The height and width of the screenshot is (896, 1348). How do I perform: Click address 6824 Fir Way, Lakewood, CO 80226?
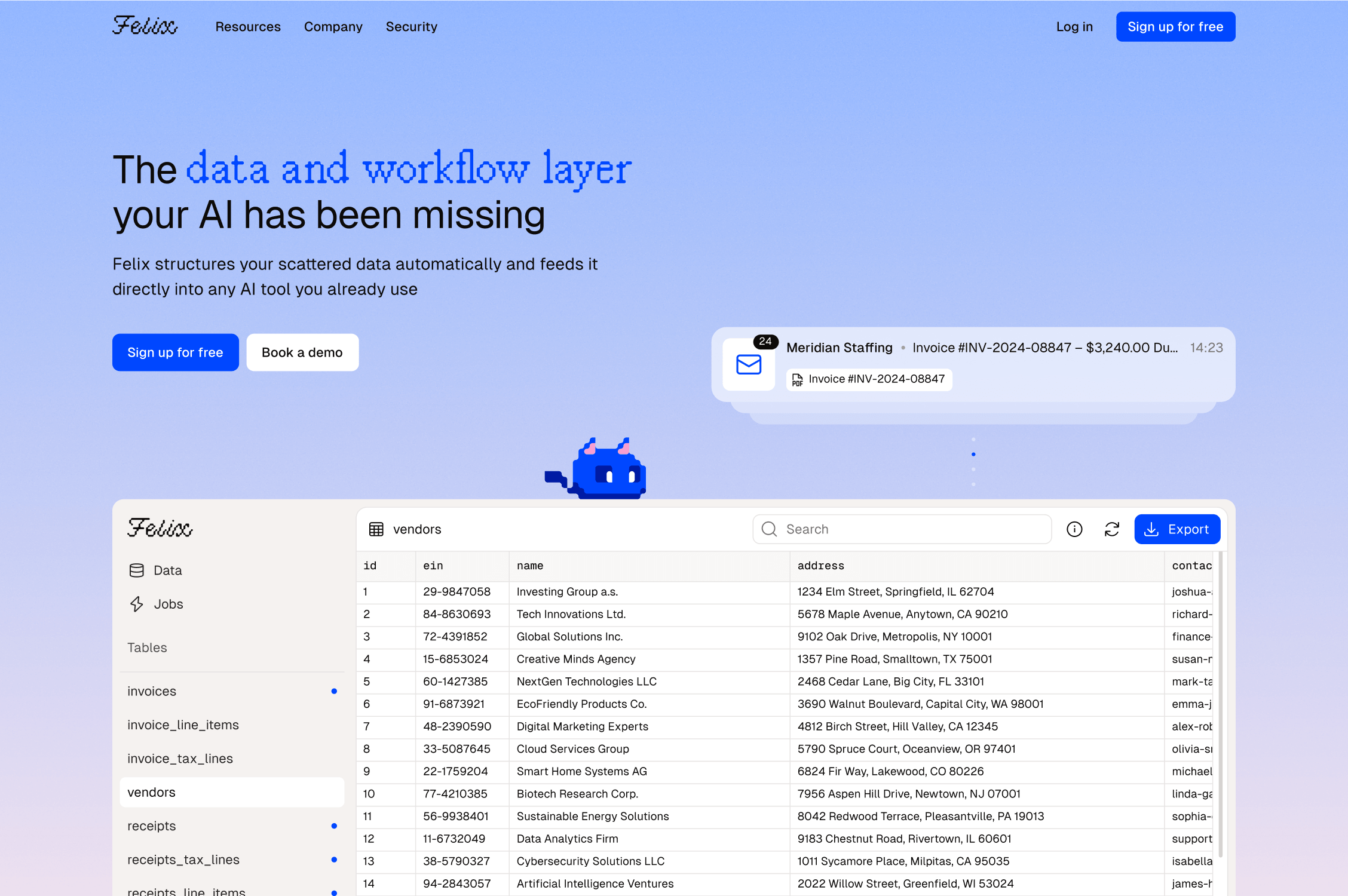890,772
